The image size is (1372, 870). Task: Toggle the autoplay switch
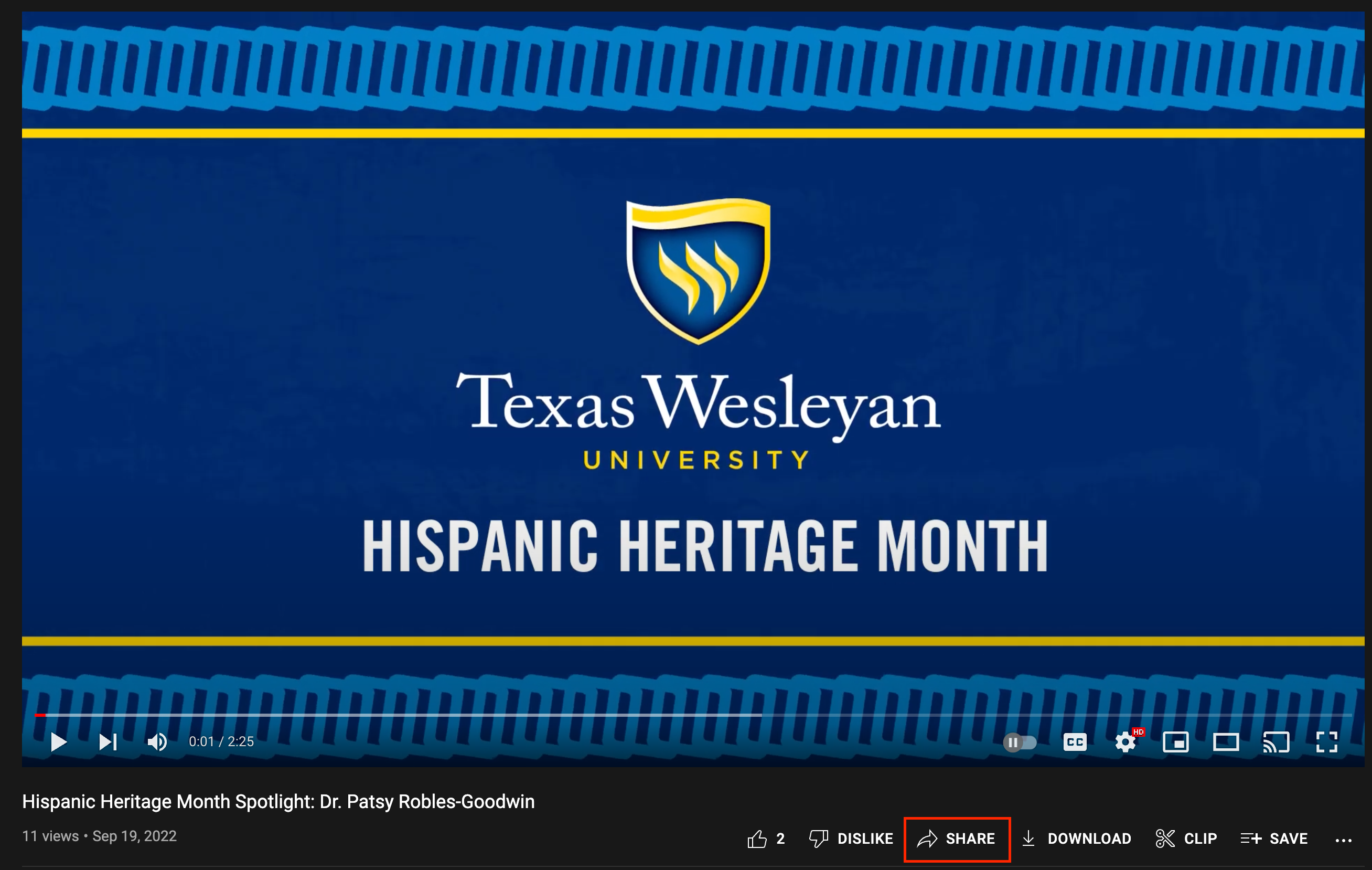(1020, 742)
